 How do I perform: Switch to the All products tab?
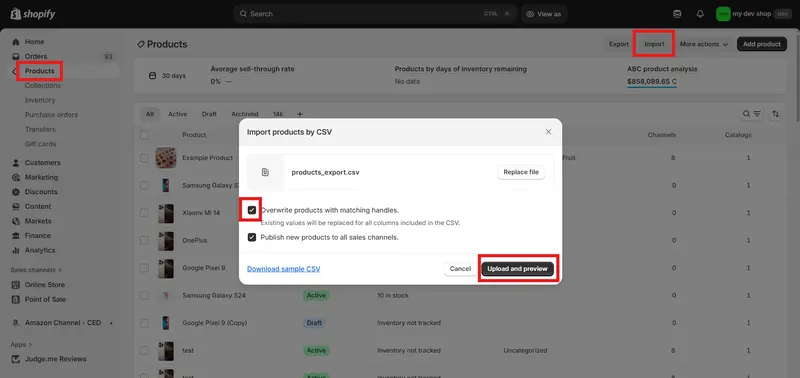(x=149, y=114)
